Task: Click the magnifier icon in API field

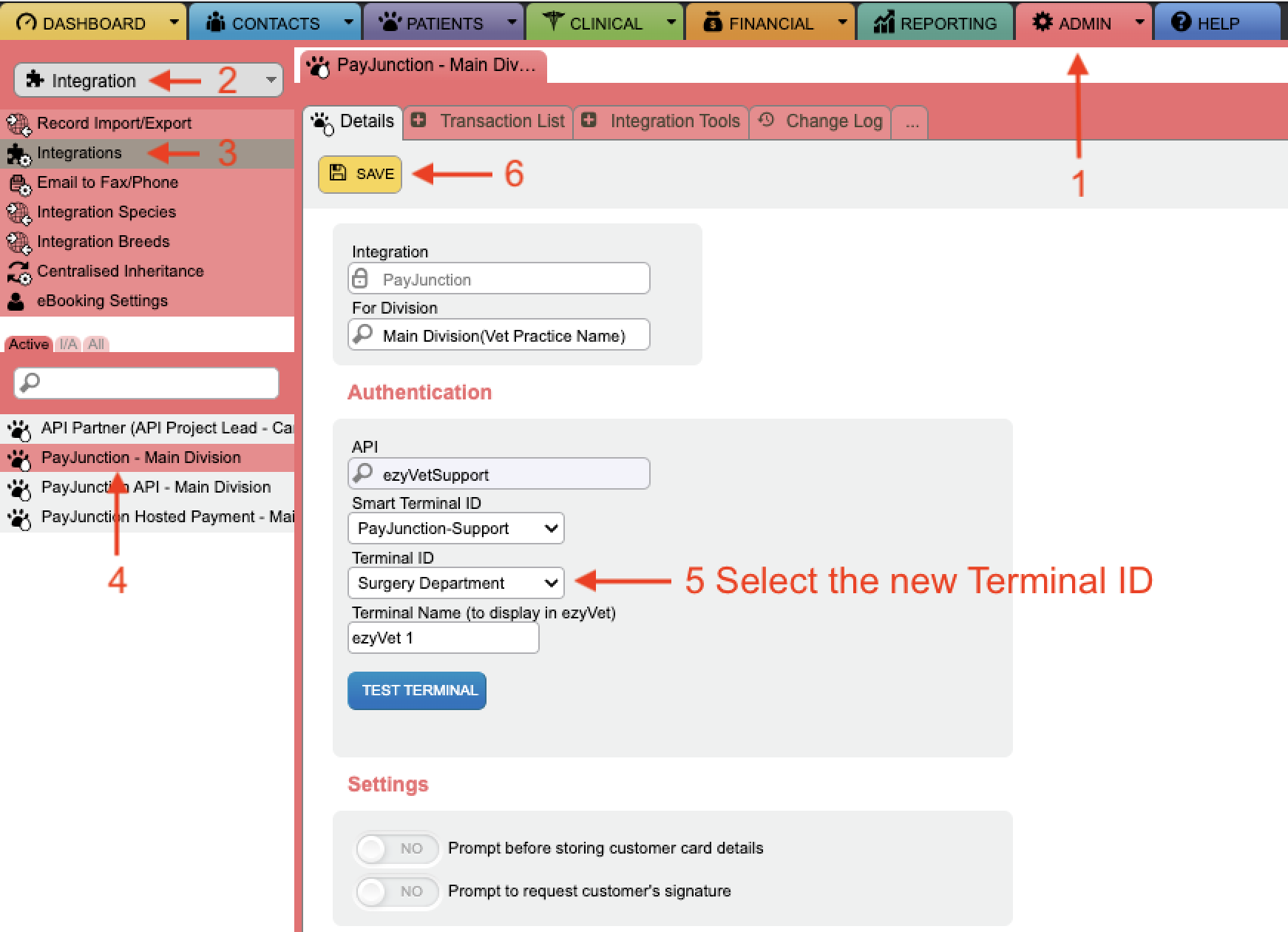Action: (362, 473)
